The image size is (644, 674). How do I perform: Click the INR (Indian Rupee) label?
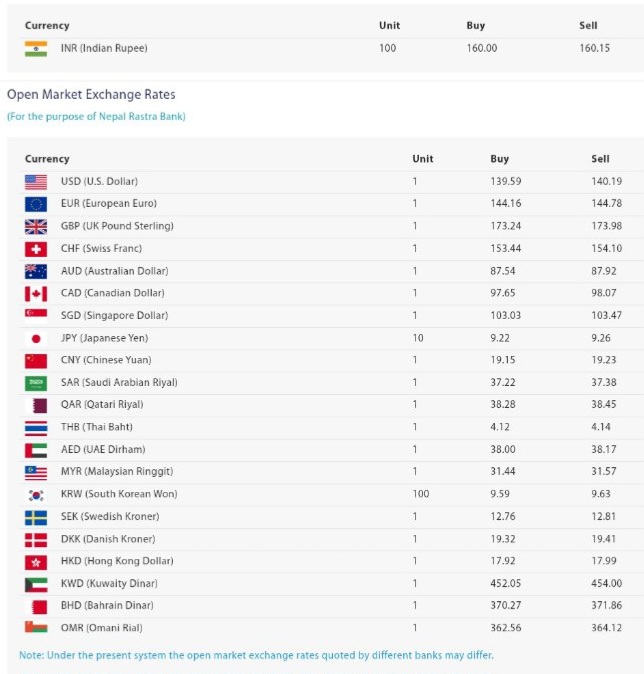point(104,48)
